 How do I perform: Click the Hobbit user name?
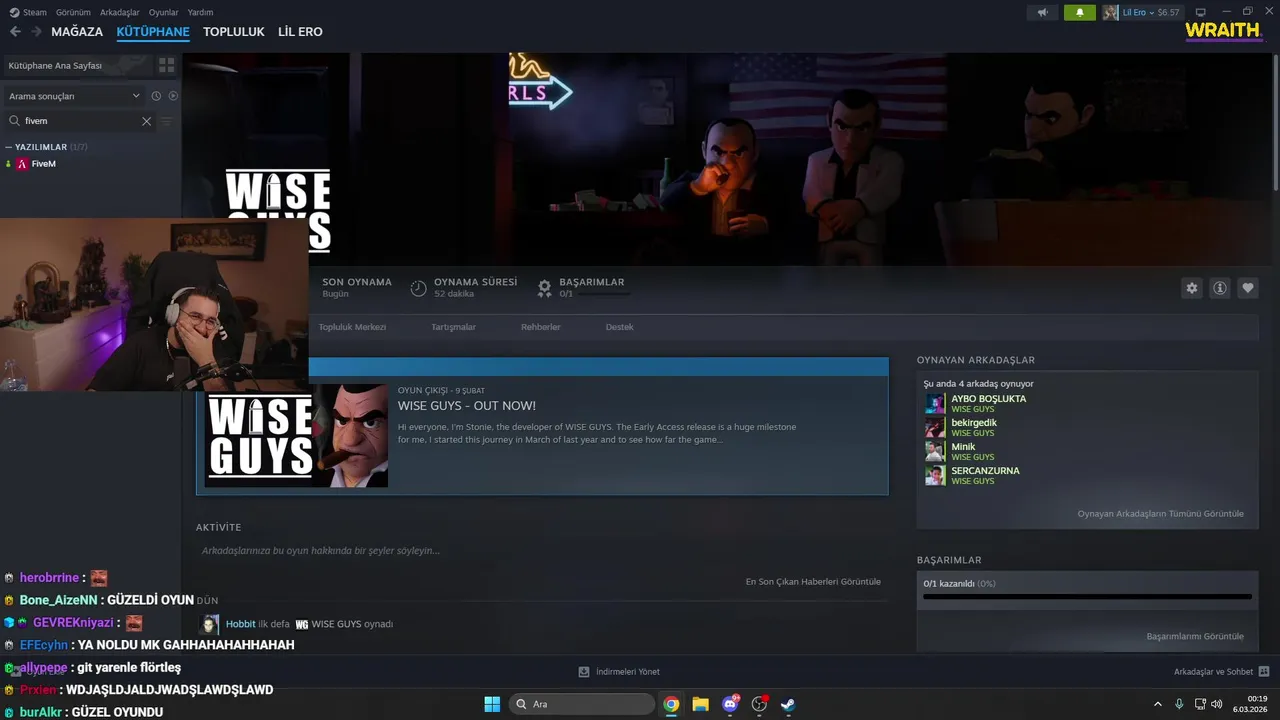241,624
